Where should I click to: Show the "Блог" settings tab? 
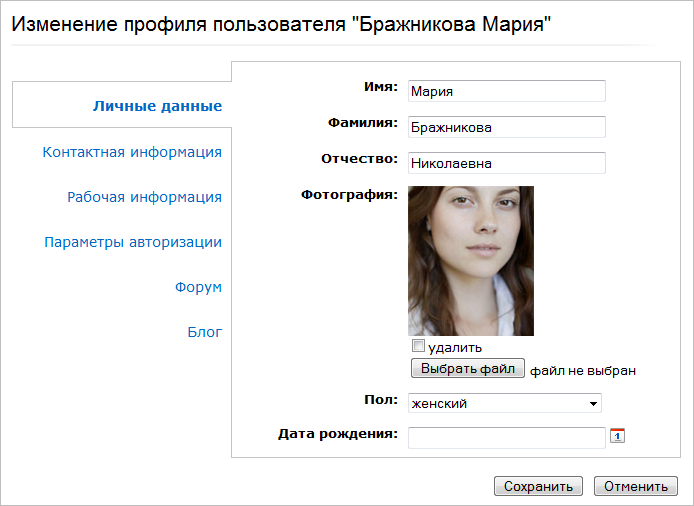tap(204, 332)
